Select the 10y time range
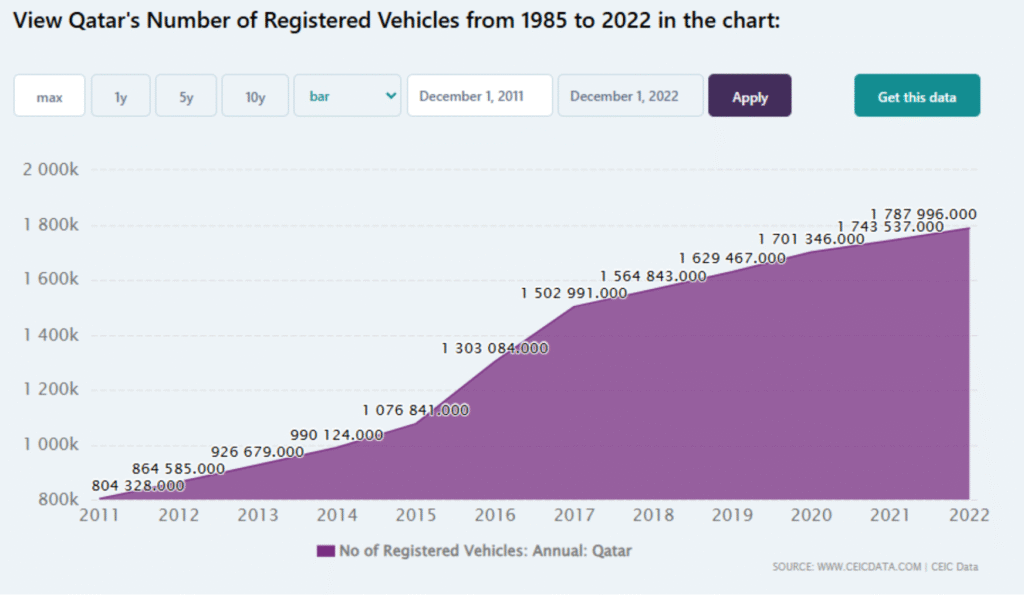This screenshot has width=1024, height=595. tap(255, 96)
